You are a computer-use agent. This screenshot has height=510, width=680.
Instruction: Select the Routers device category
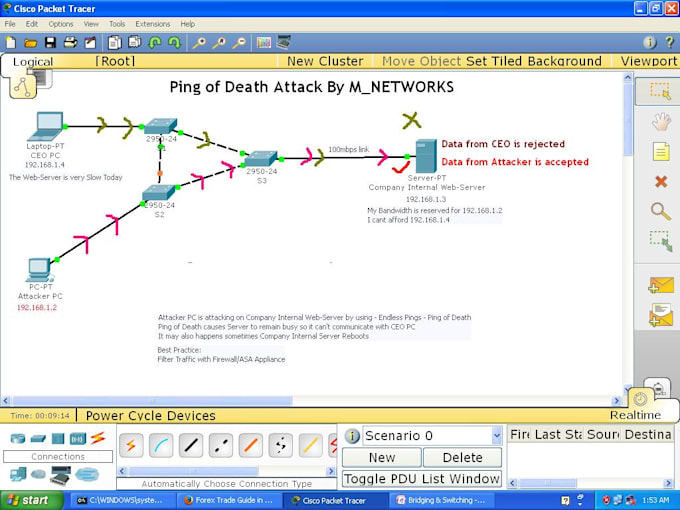pyautogui.click(x=18, y=438)
